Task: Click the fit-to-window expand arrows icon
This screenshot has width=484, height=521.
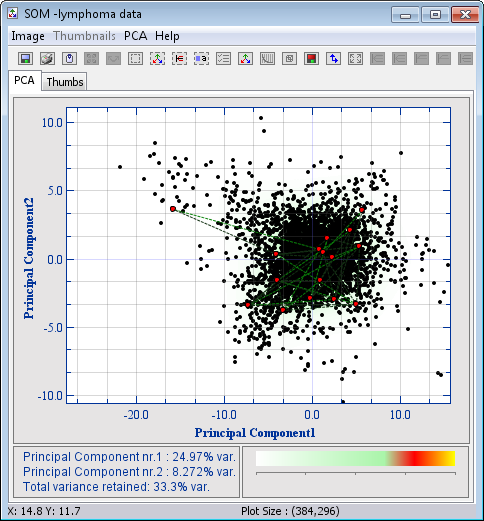Action: (x=355, y=59)
